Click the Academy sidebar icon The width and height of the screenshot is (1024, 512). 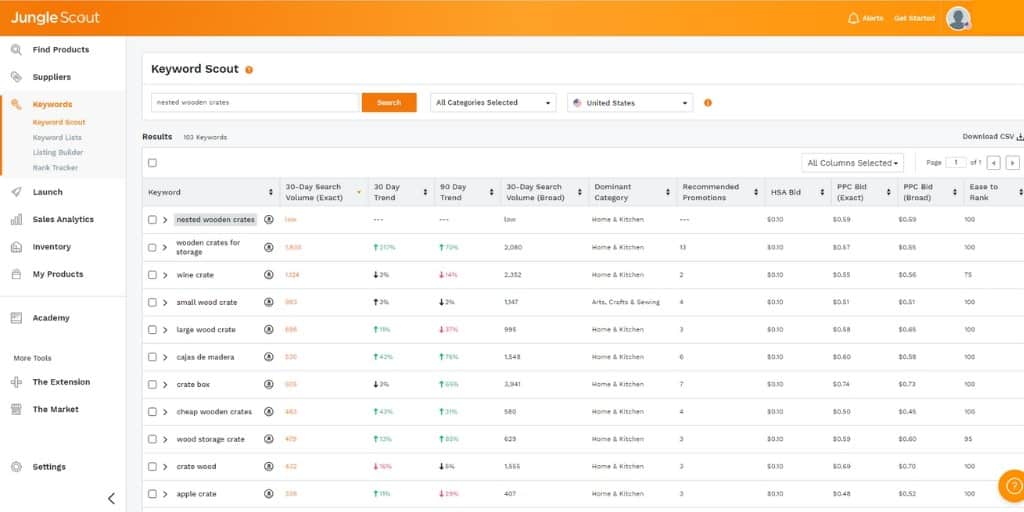(16, 318)
